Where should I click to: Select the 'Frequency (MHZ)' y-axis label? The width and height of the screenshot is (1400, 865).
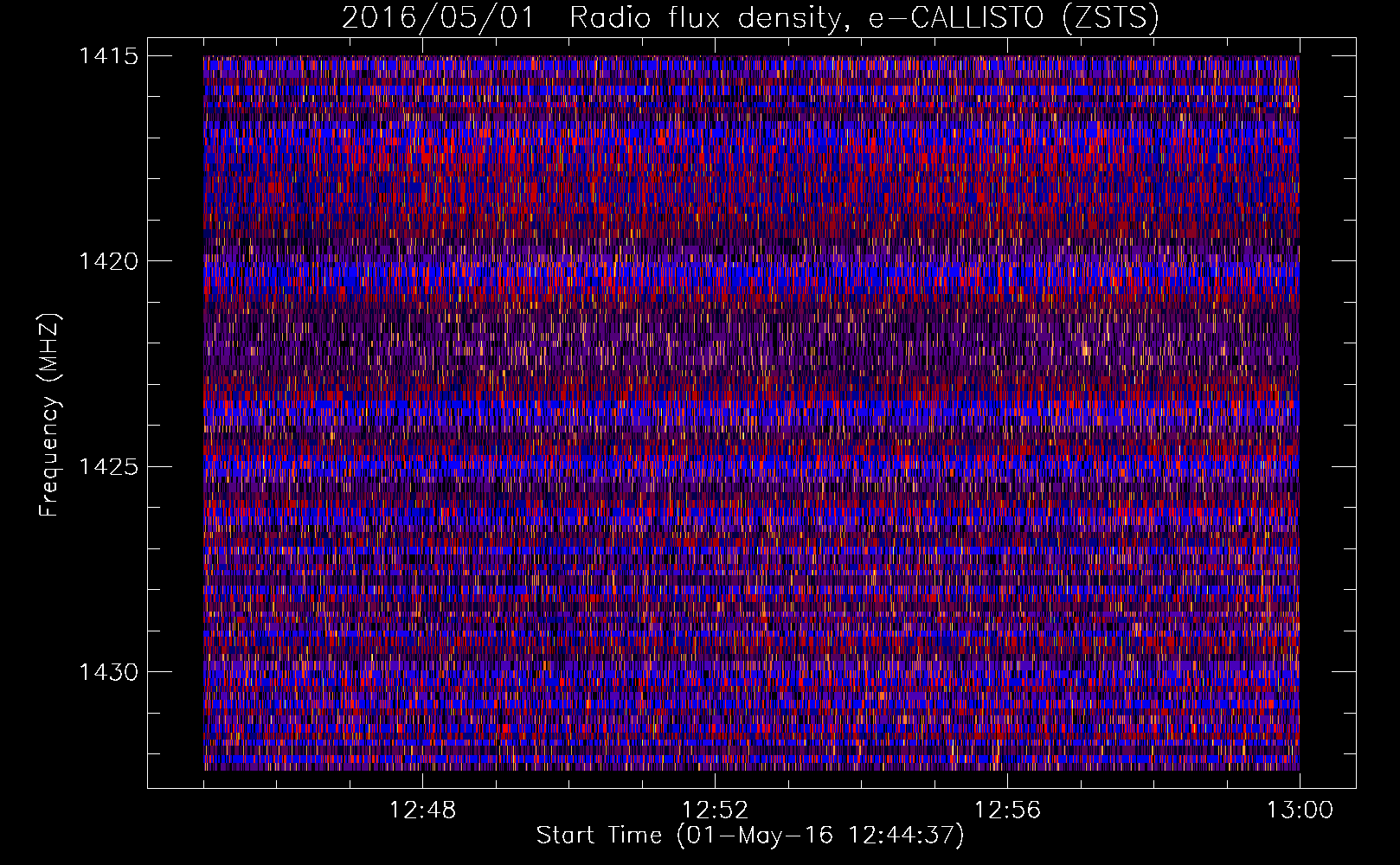[x=50, y=415]
